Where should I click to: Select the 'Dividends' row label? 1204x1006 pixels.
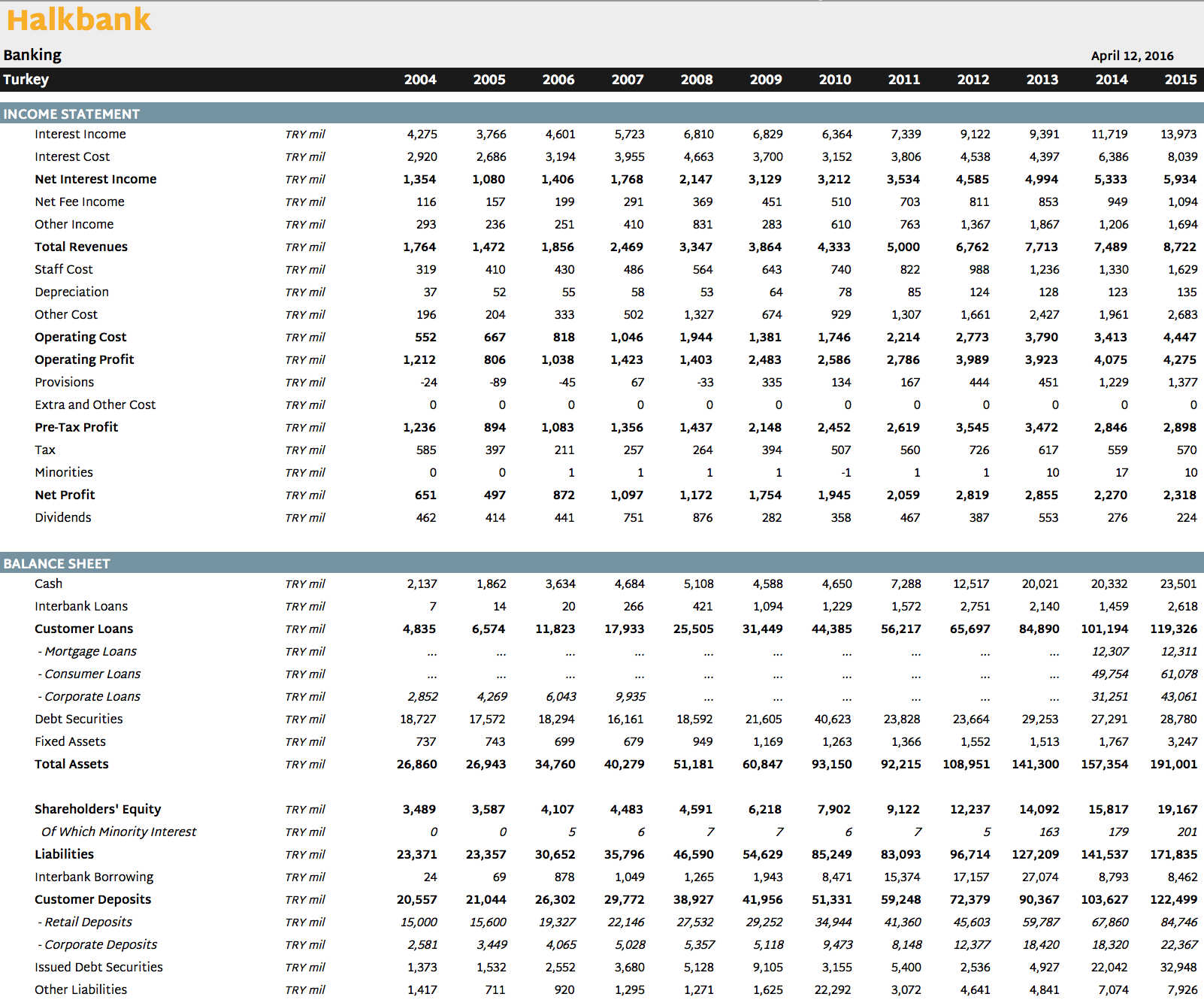pos(63,518)
